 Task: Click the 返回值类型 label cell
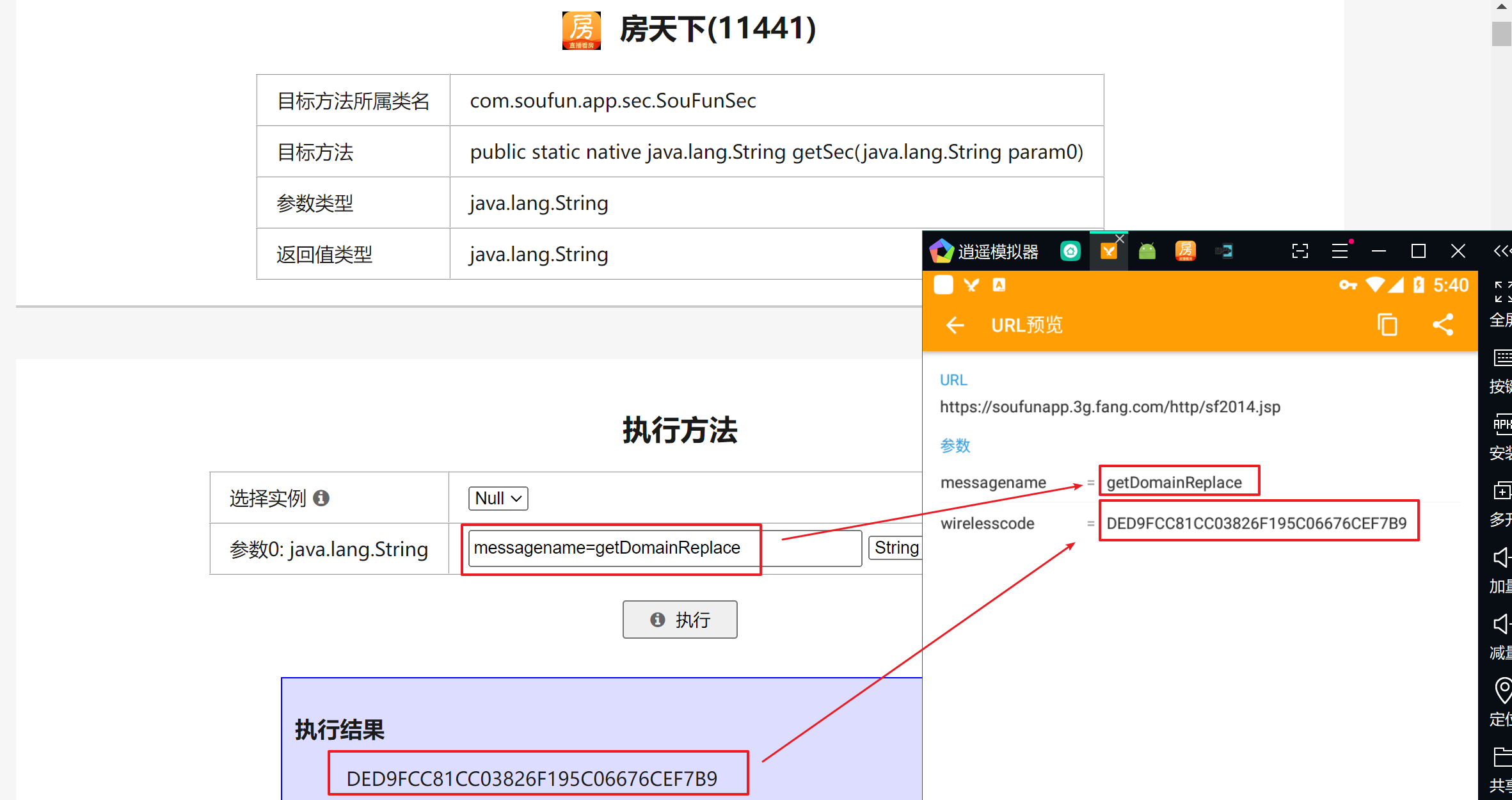coord(353,254)
